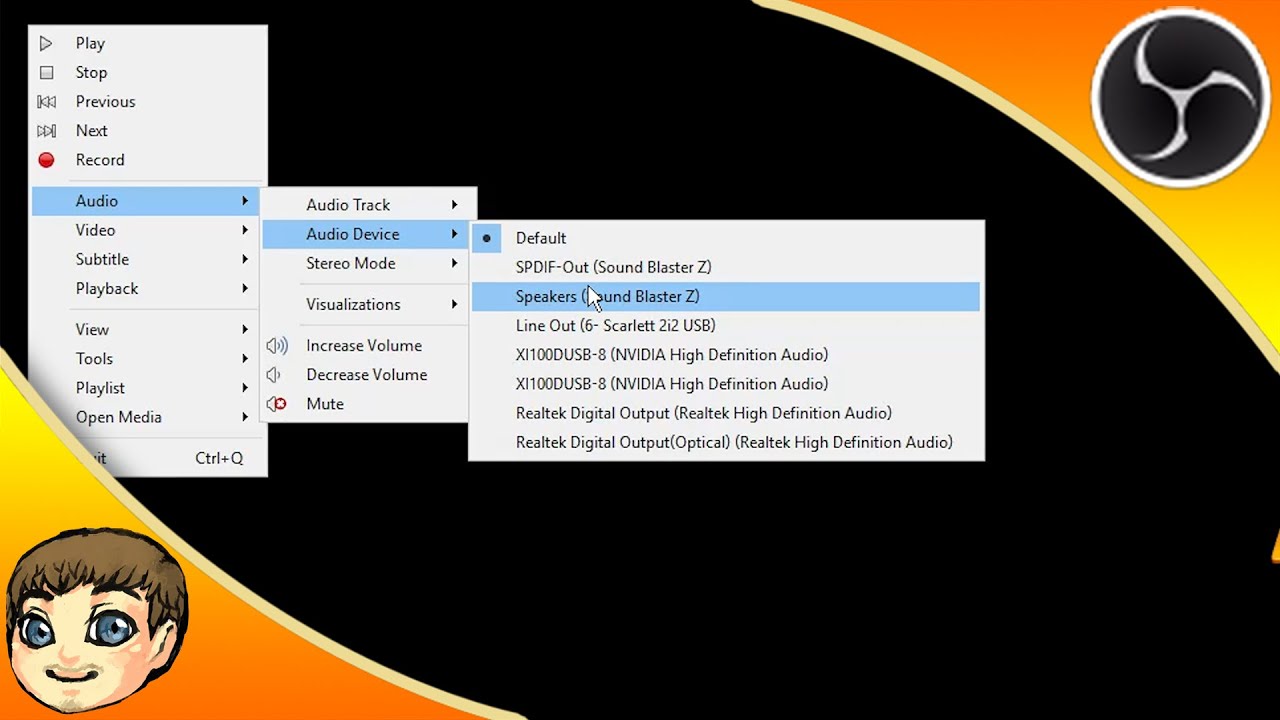The image size is (1280, 720).
Task: Click the Quit entry with Ctrl+Q
Action: [147, 458]
